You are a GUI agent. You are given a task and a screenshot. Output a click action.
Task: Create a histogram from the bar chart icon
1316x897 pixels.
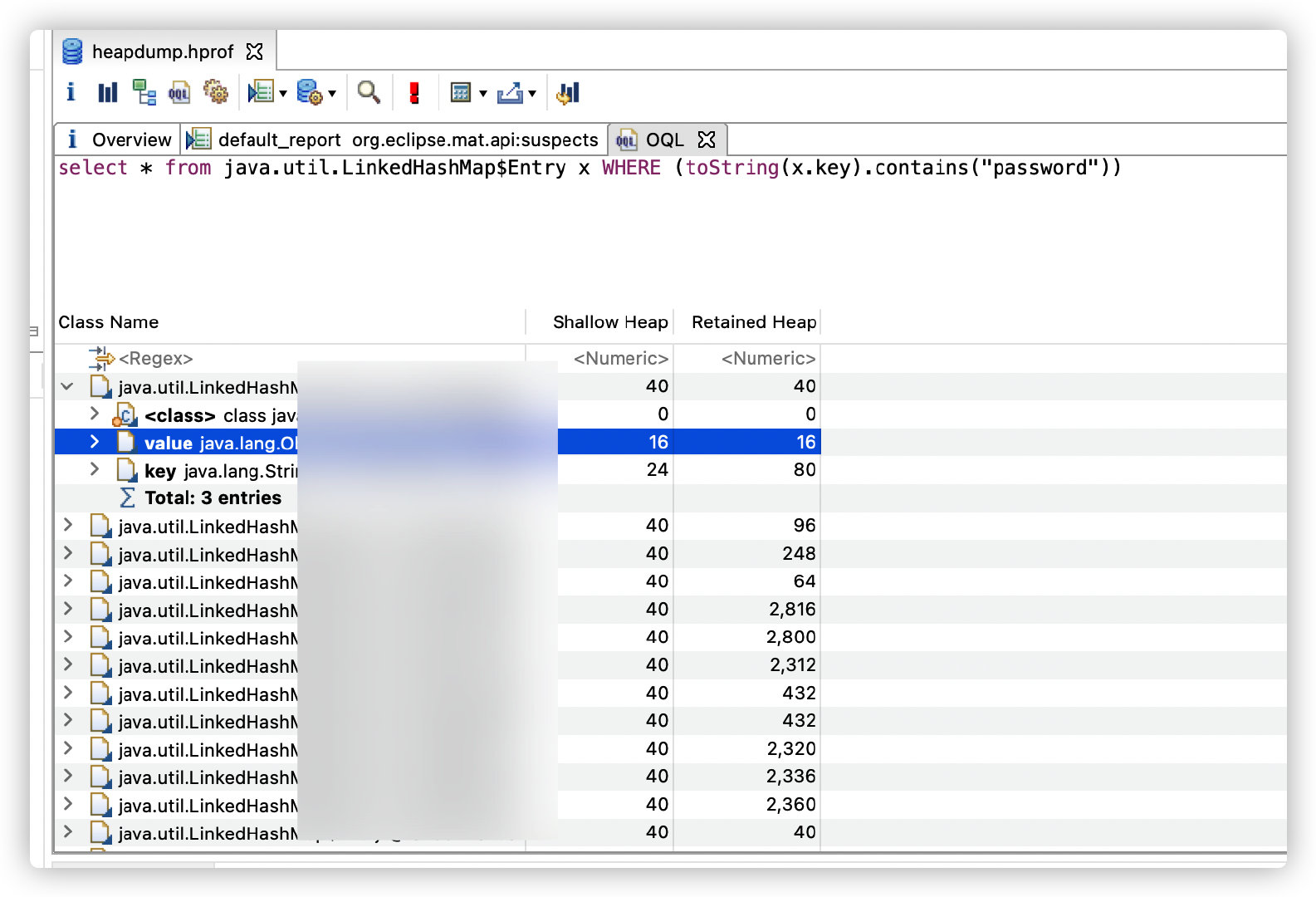pyautogui.click(x=108, y=92)
